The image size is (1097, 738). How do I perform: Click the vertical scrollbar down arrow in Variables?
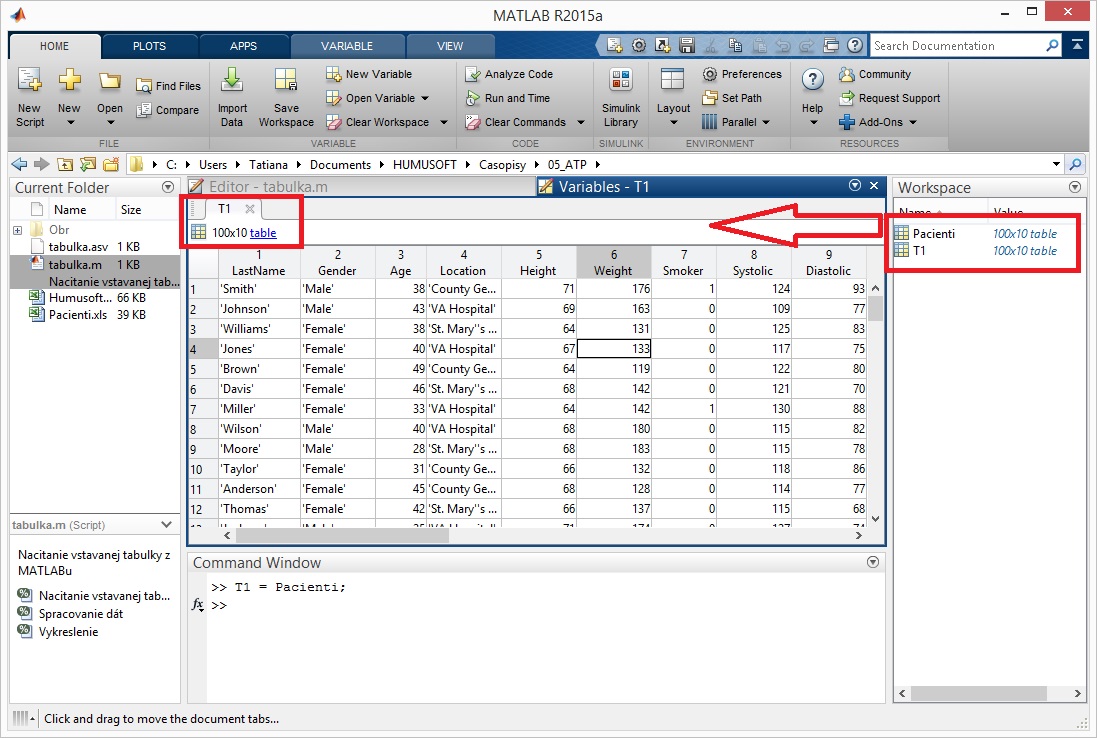[x=875, y=518]
